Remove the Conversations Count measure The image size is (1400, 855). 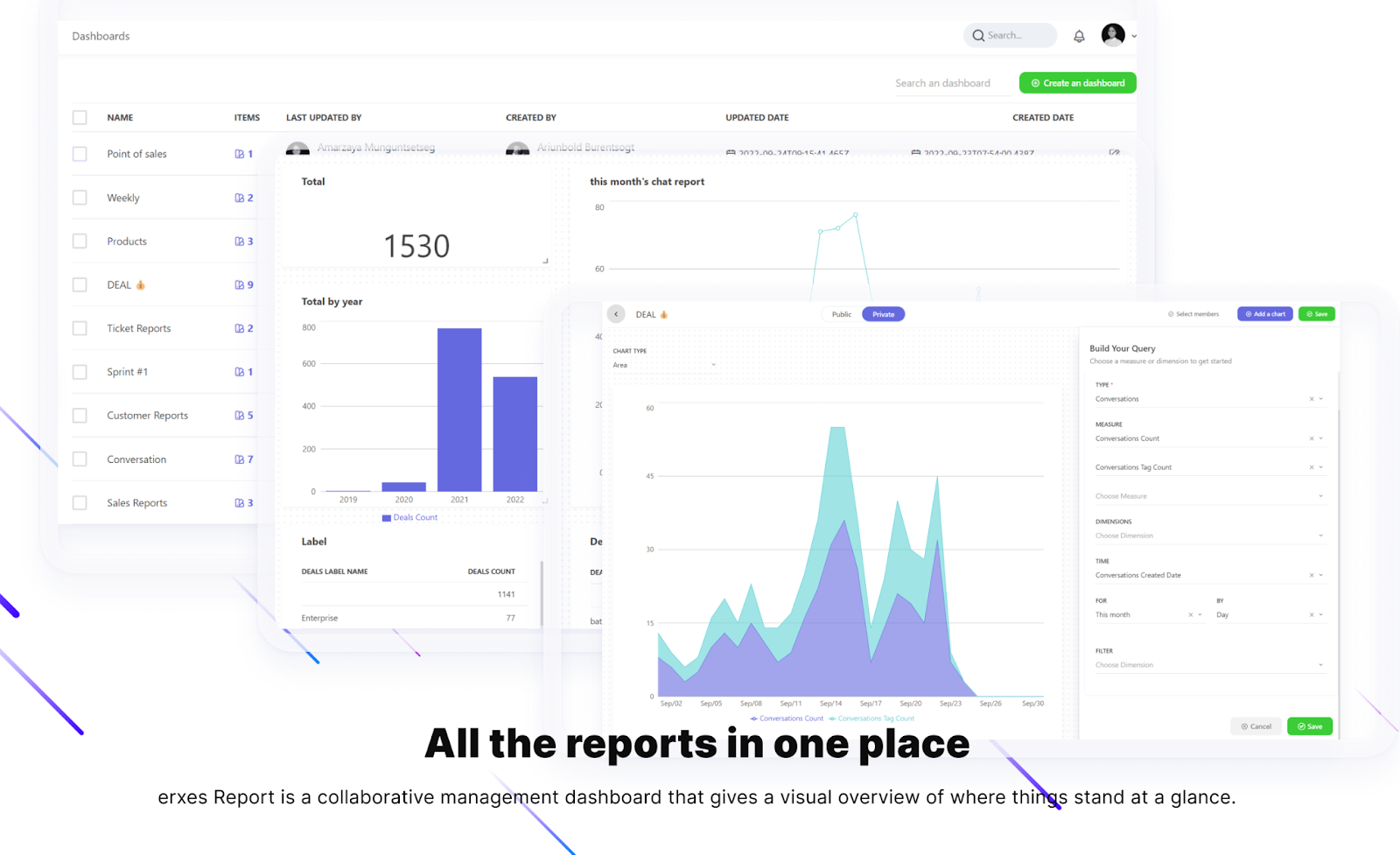1312,438
